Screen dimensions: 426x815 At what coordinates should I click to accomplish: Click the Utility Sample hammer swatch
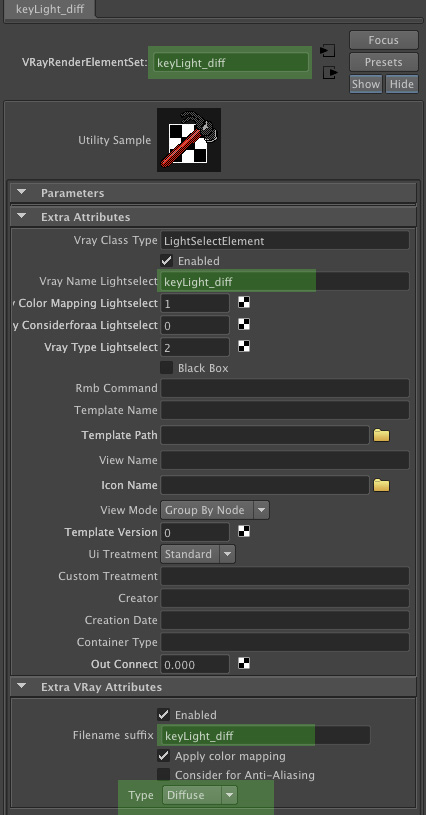tap(189, 140)
